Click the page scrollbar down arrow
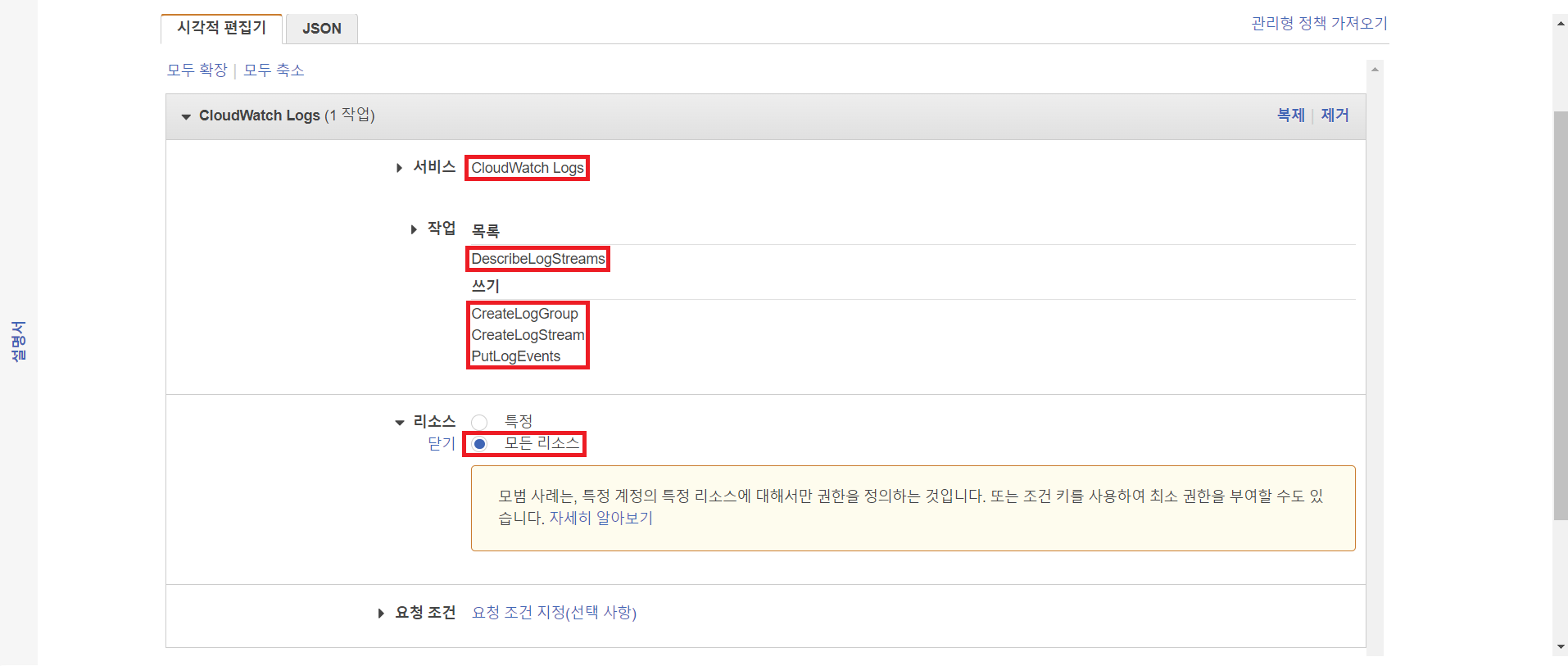This screenshot has width=1568, height=666. 1560,646
